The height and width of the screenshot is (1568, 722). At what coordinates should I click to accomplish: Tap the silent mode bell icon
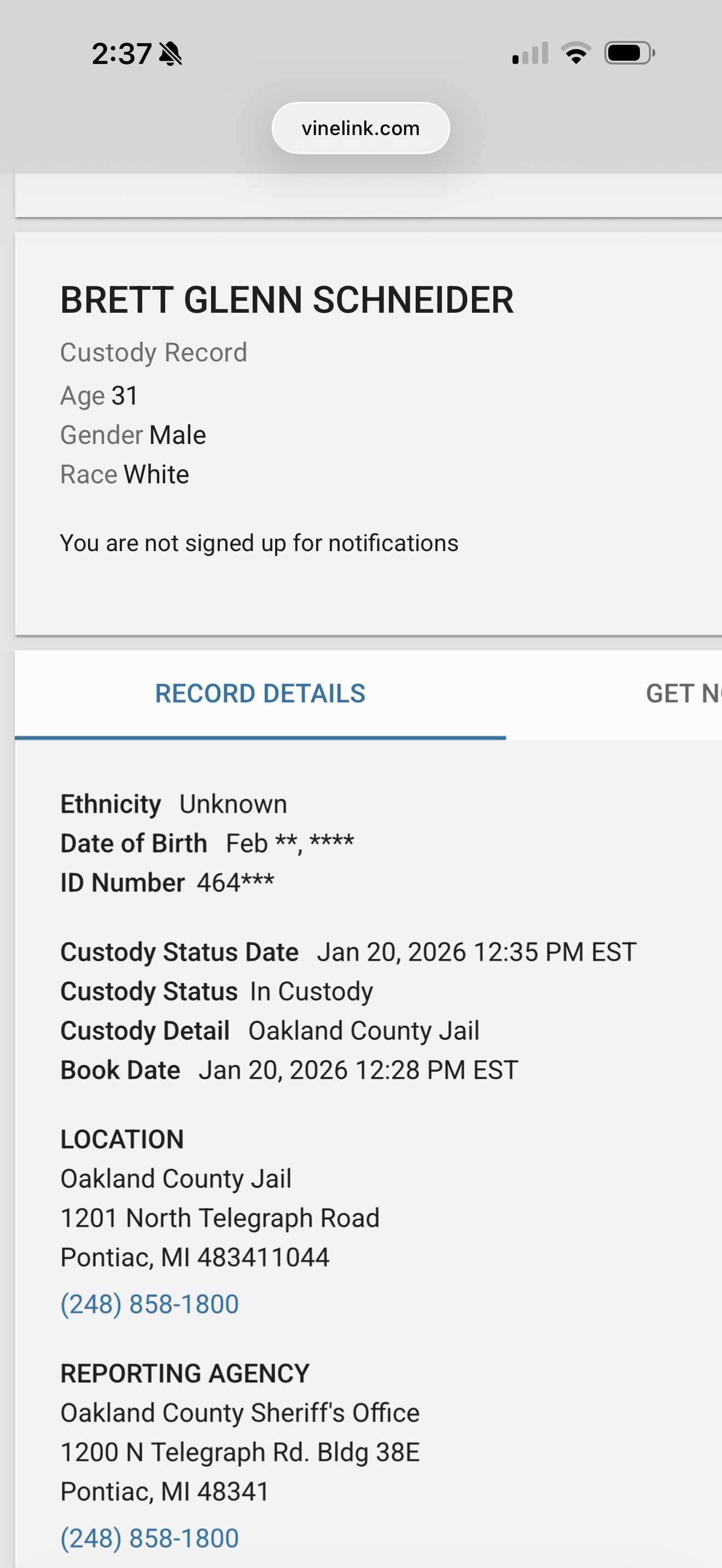click(171, 54)
